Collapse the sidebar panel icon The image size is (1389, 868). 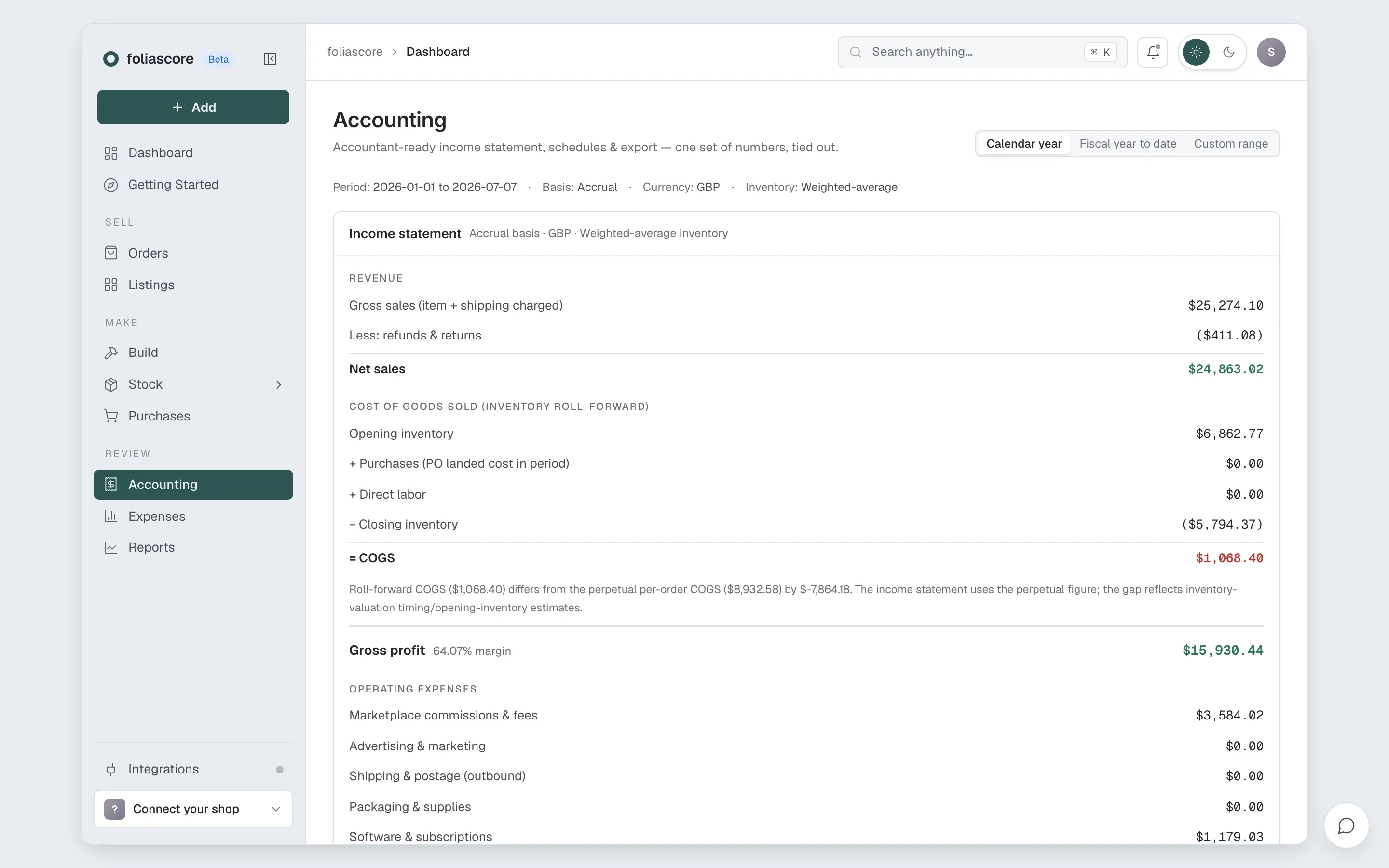coord(270,58)
